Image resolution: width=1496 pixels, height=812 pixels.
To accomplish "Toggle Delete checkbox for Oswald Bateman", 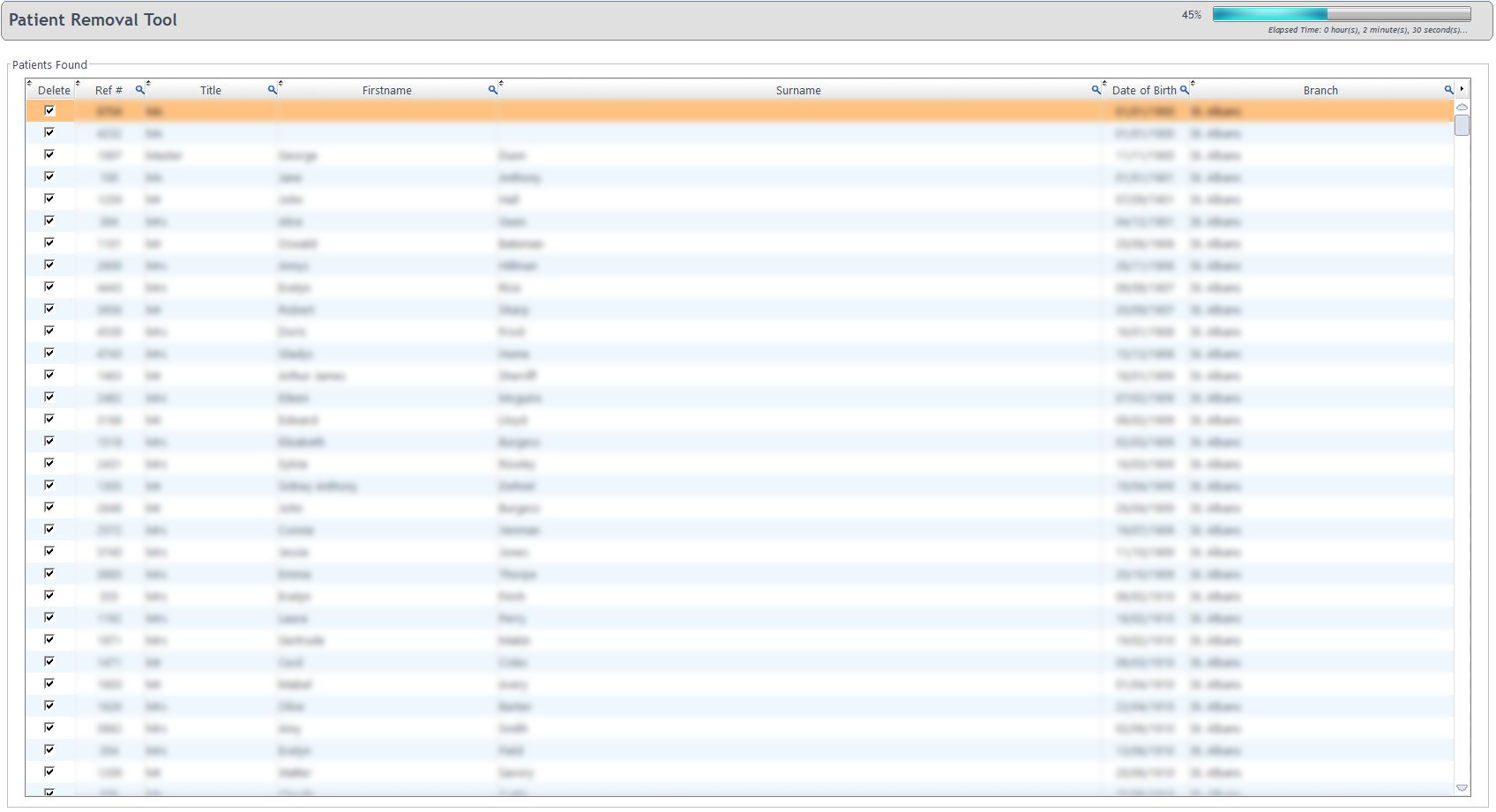I will click(49, 243).
